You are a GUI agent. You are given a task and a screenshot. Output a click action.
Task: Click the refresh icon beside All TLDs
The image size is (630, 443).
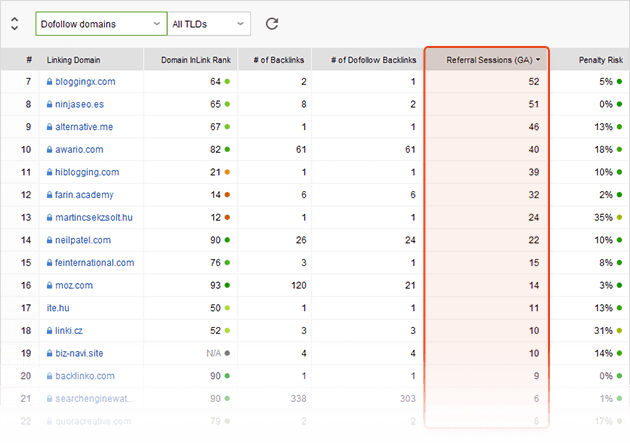click(x=272, y=23)
